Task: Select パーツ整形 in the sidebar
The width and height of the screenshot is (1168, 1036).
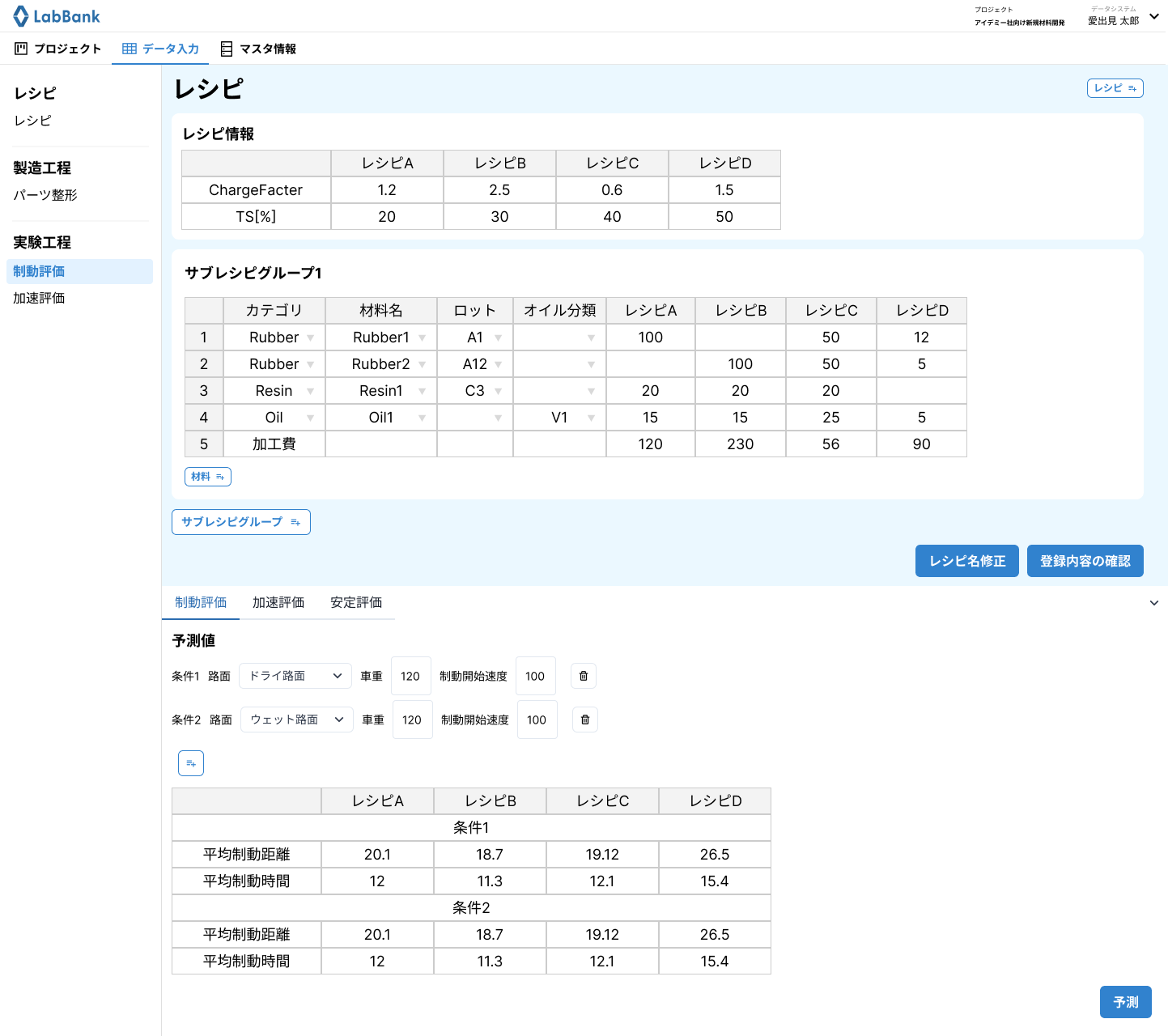Action: click(45, 195)
